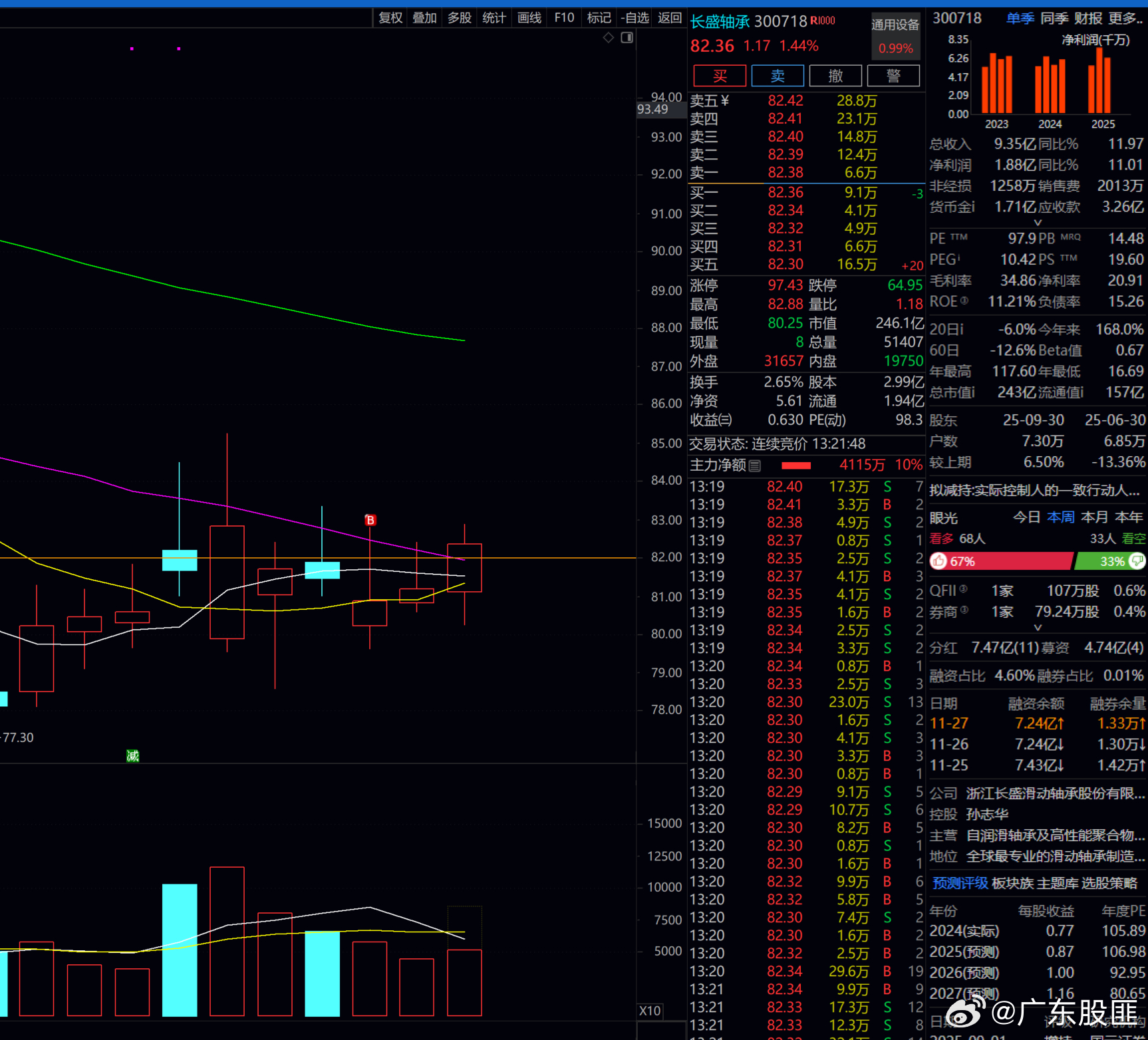Viewport: 1148px width, 1040px height.
Task: Expand the institutions list chevron under 券商
Action: pyautogui.click(x=1038, y=628)
